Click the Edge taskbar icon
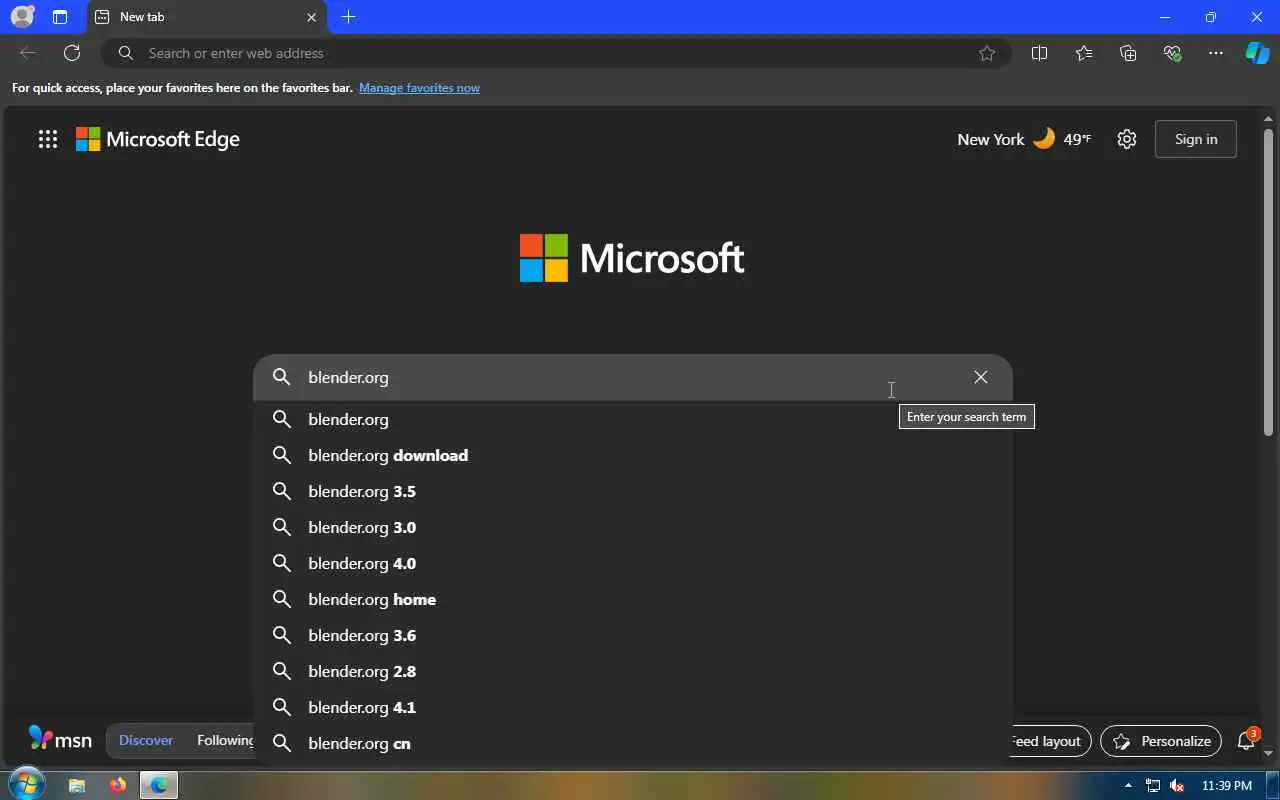The image size is (1280, 800). coord(158,785)
